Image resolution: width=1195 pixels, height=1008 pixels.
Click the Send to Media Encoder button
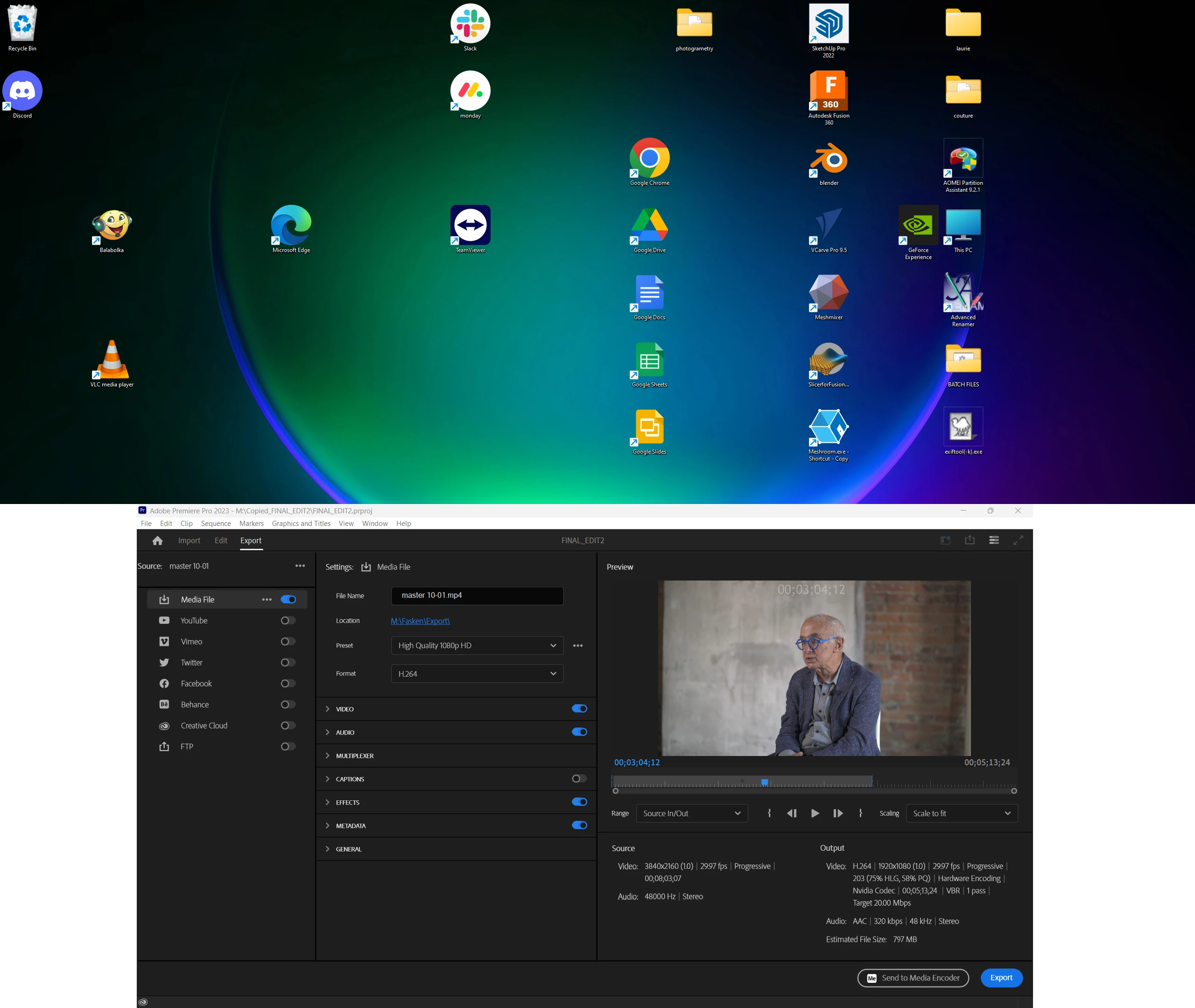(913, 978)
